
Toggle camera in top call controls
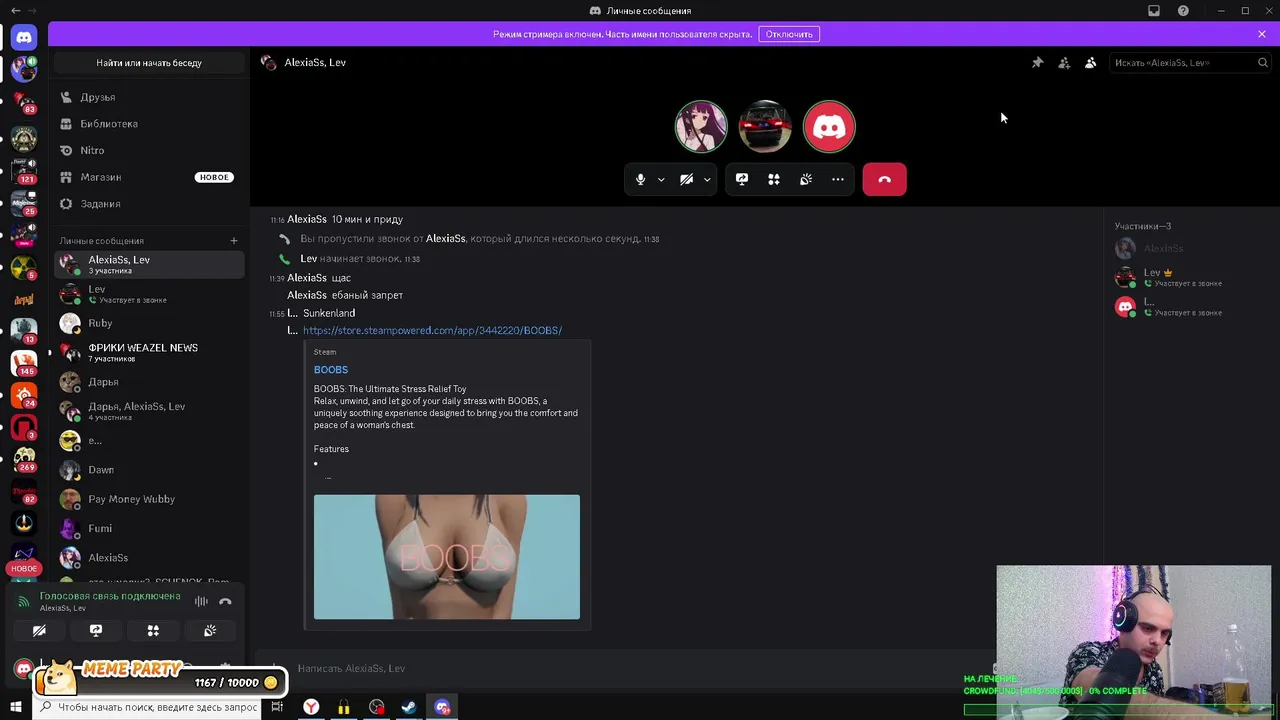(686, 179)
